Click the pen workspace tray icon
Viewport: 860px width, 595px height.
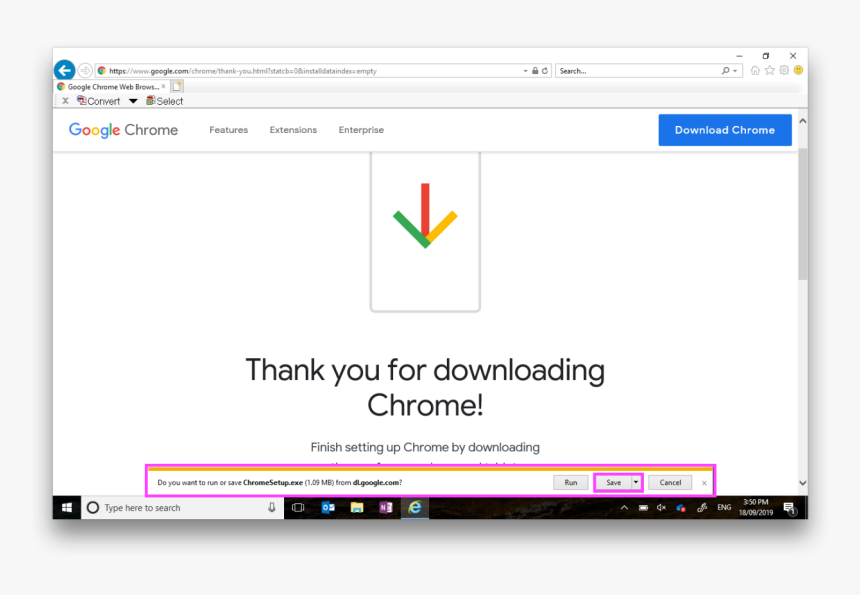pyautogui.click(x=701, y=508)
